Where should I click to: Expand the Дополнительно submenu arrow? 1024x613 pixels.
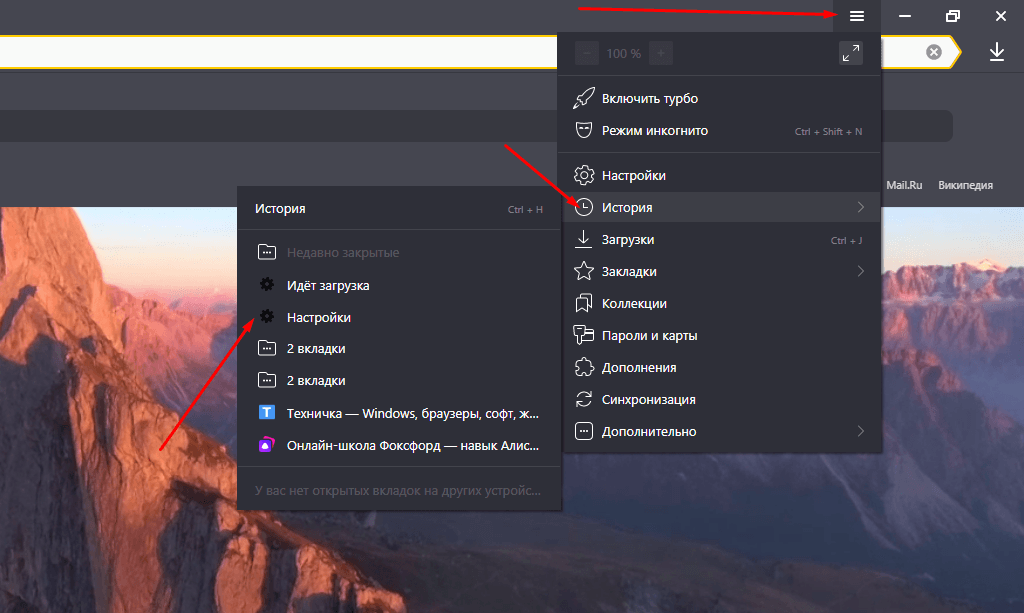(860, 431)
